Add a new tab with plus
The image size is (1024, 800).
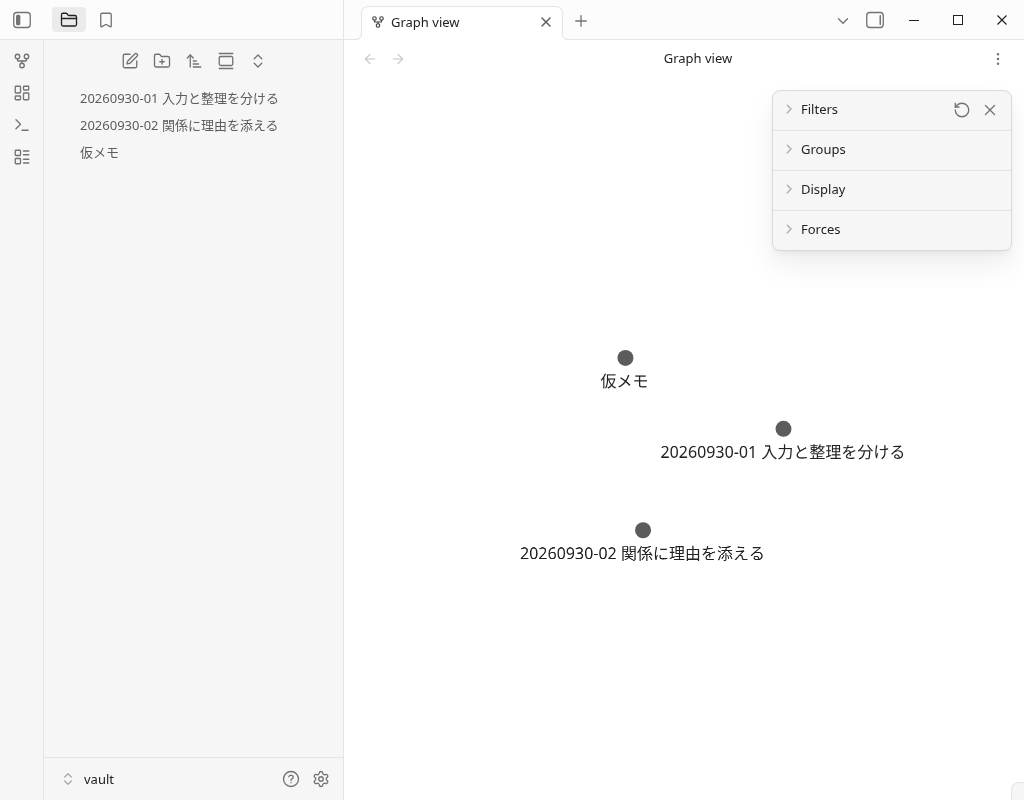click(581, 21)
